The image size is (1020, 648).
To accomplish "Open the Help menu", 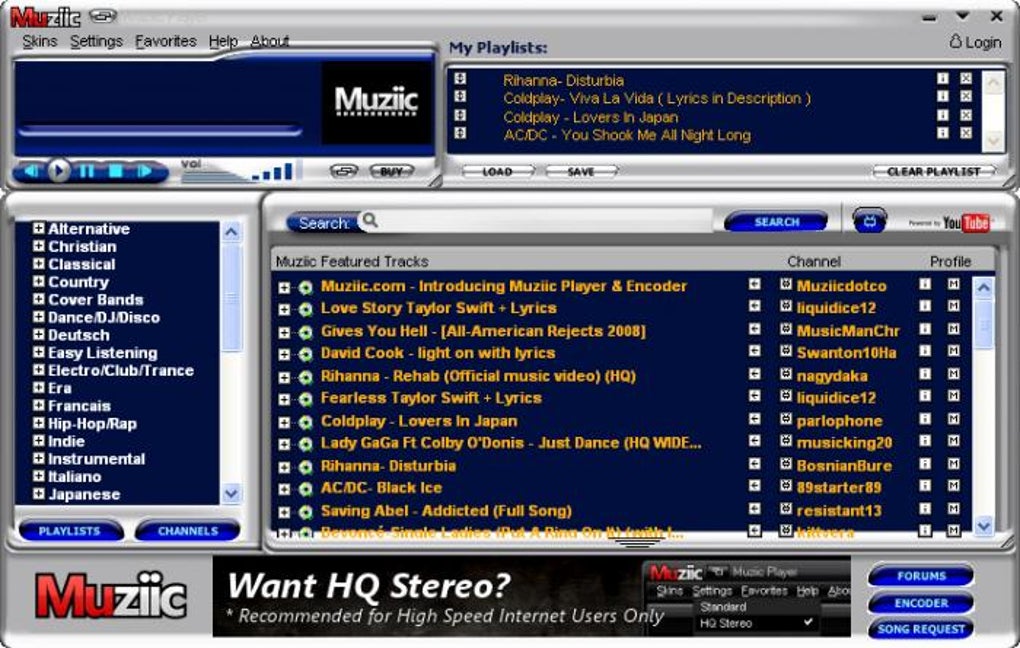I will [x=223, y=41].
